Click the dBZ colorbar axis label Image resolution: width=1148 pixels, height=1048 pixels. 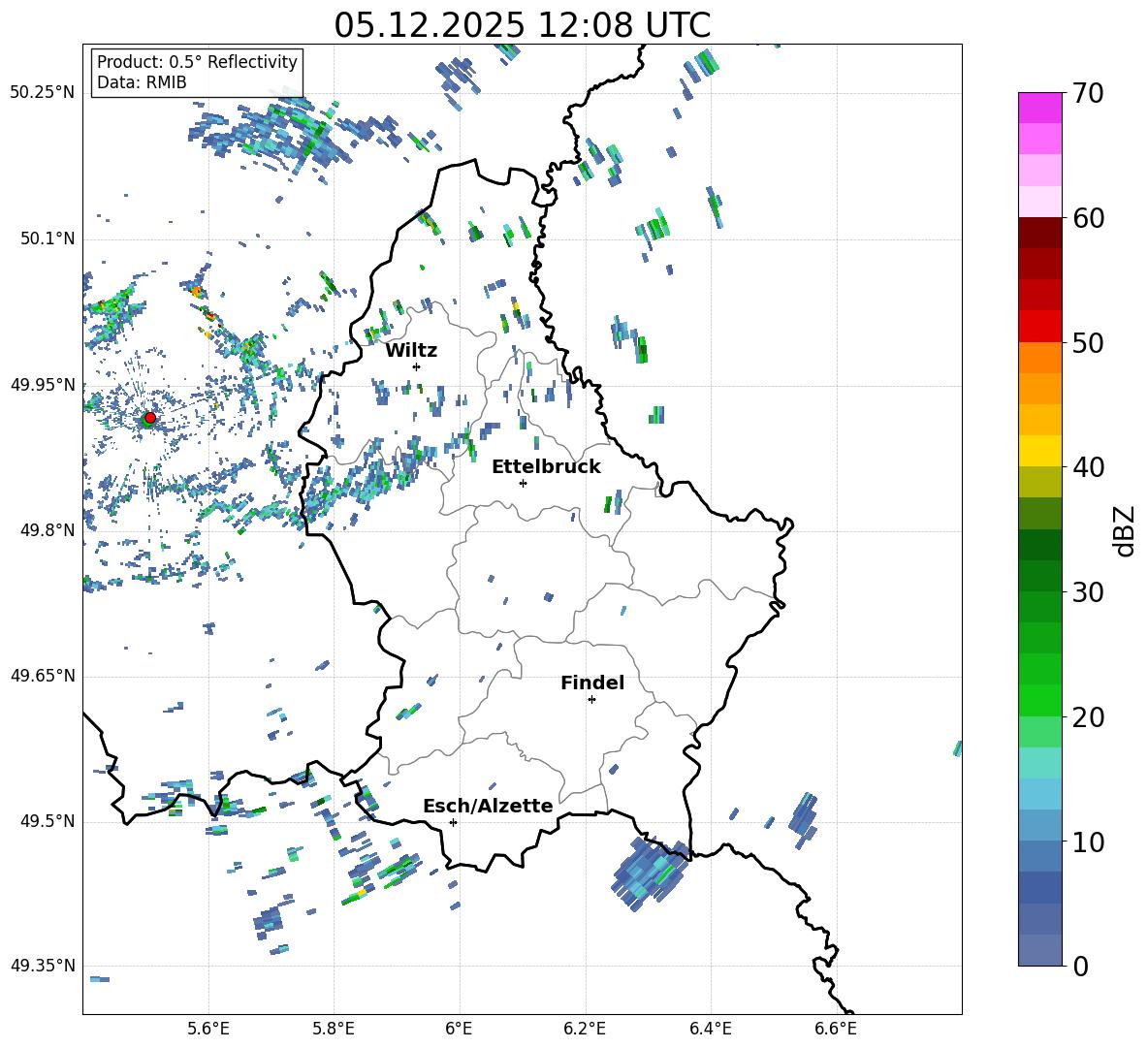coord(1124,529)
